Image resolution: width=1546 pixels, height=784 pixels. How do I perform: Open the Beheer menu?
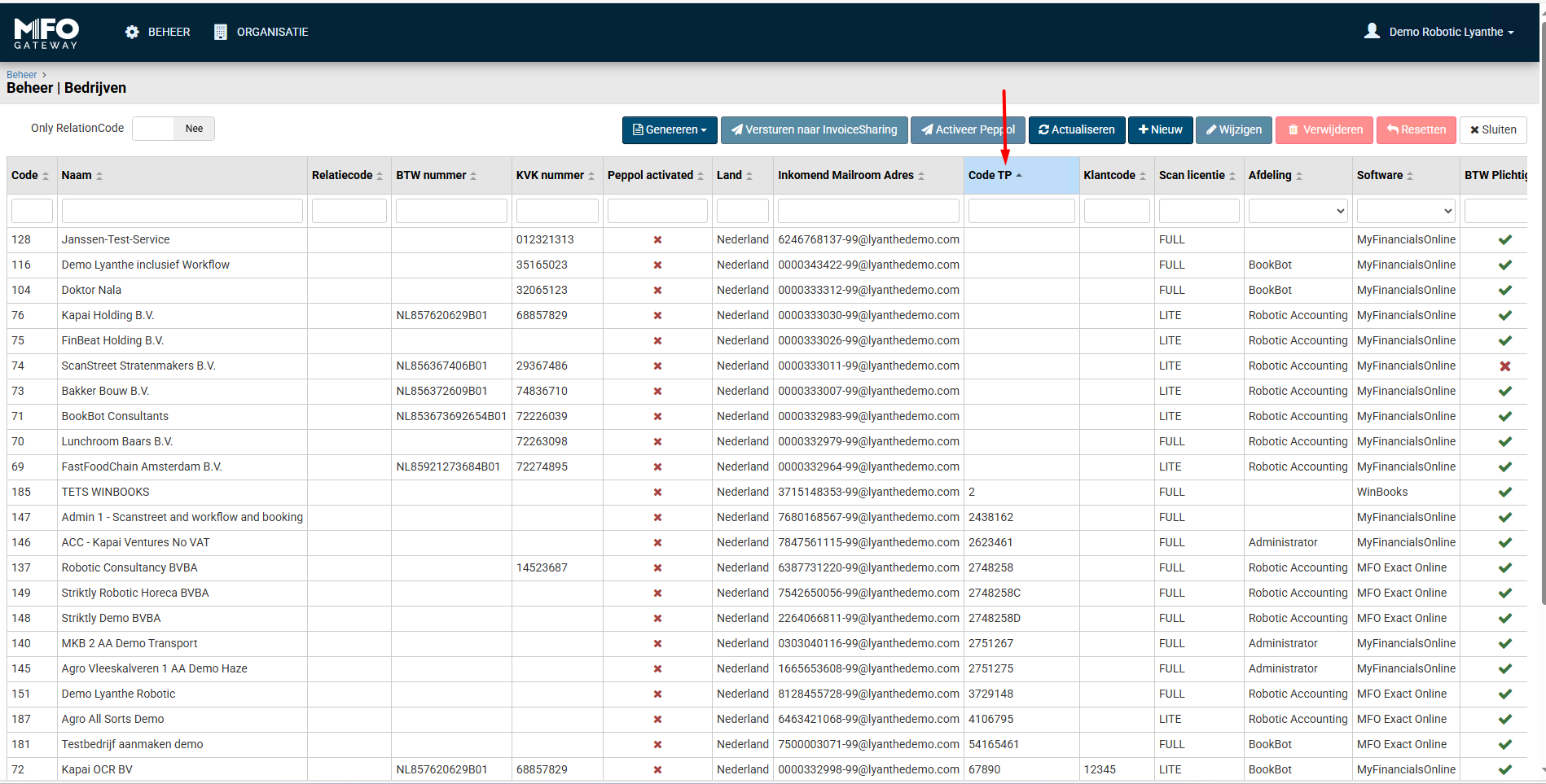(158, 32)
